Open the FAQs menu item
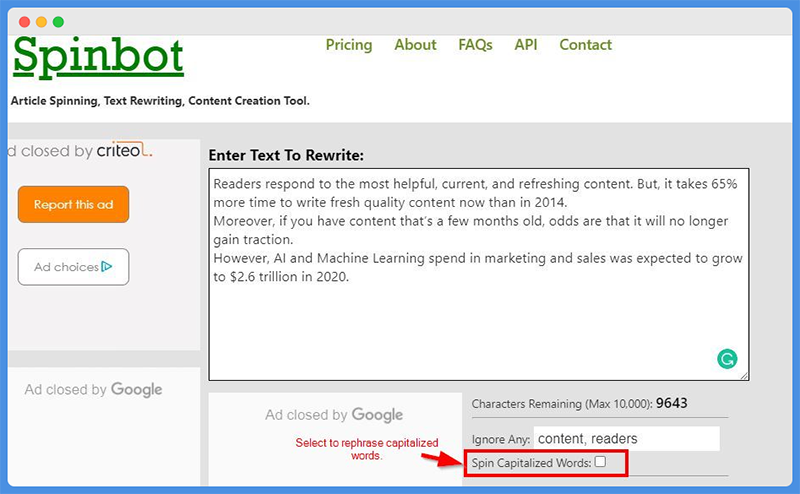Image resolution: width=800 pixels, height=494 pixels. pos(475,45)
